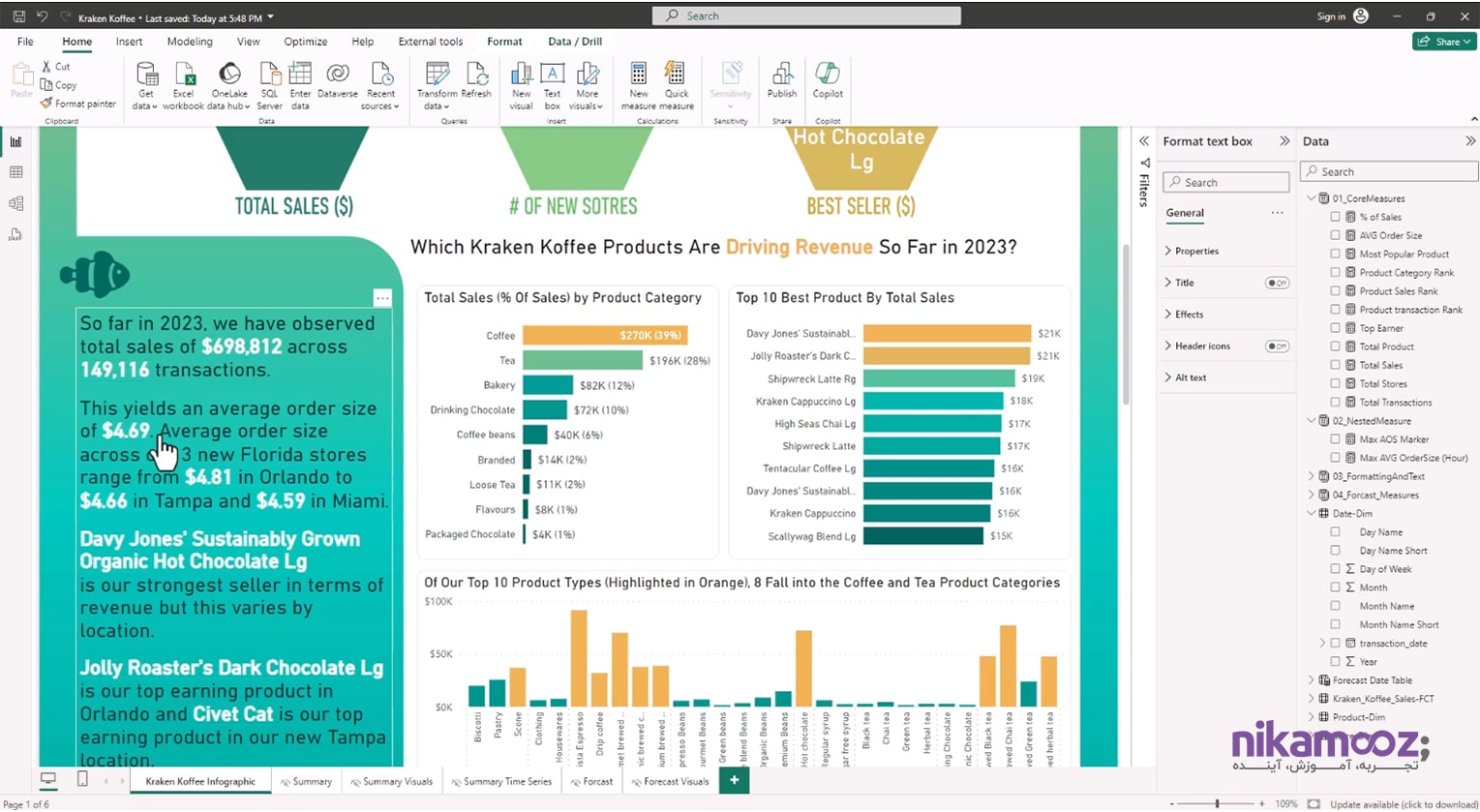Expand the 03_FormattingAndText table
This screenshot has width=1480, height=812.
pyautogui.click(x=1312, y=476)
